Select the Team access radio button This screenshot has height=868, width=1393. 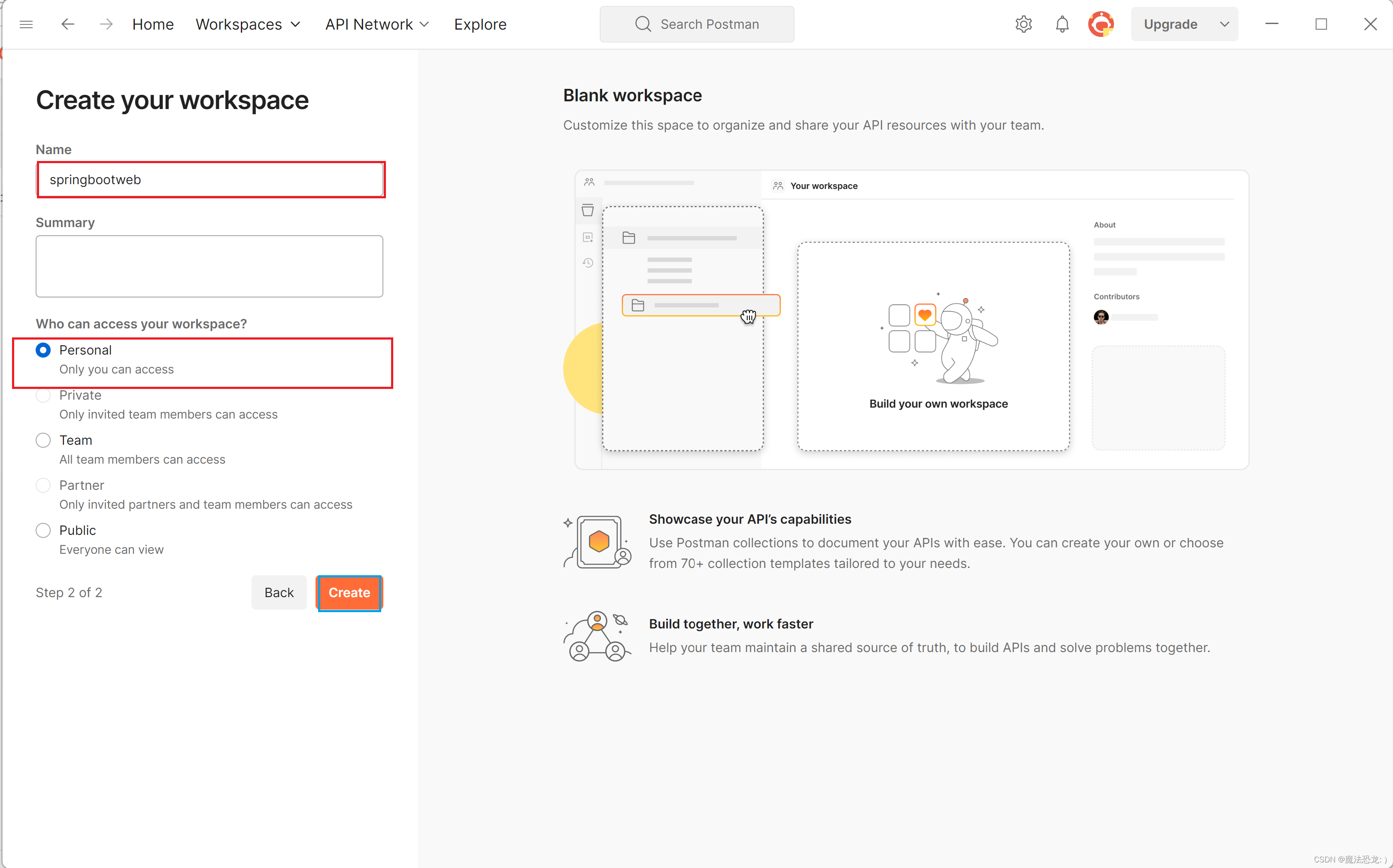[x=43, y=440]
